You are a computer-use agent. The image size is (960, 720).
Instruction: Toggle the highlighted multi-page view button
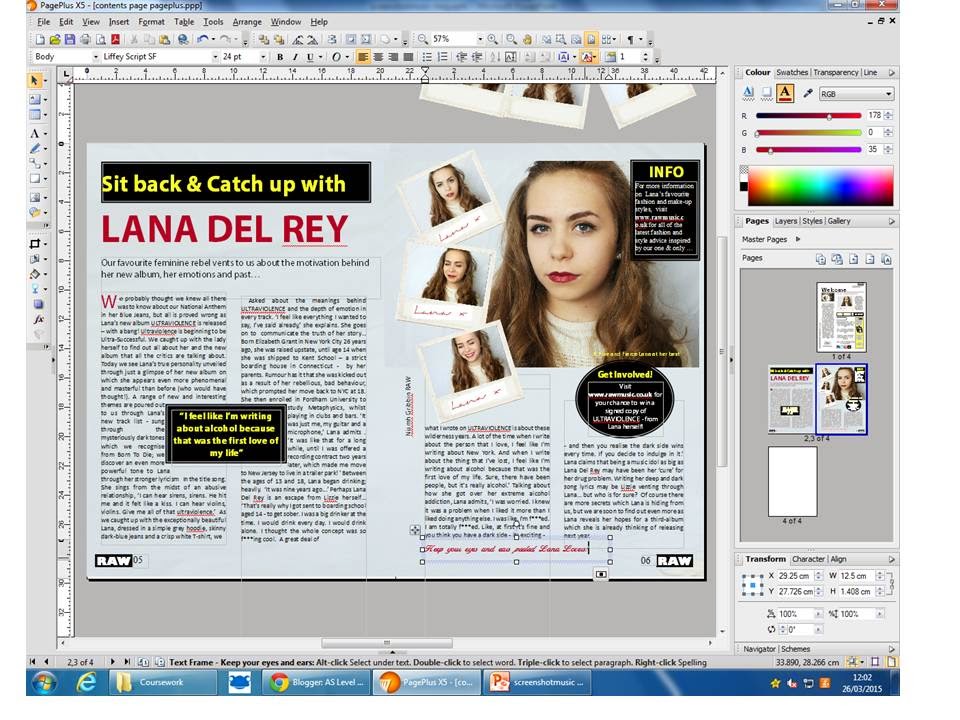tap(591, 39)
